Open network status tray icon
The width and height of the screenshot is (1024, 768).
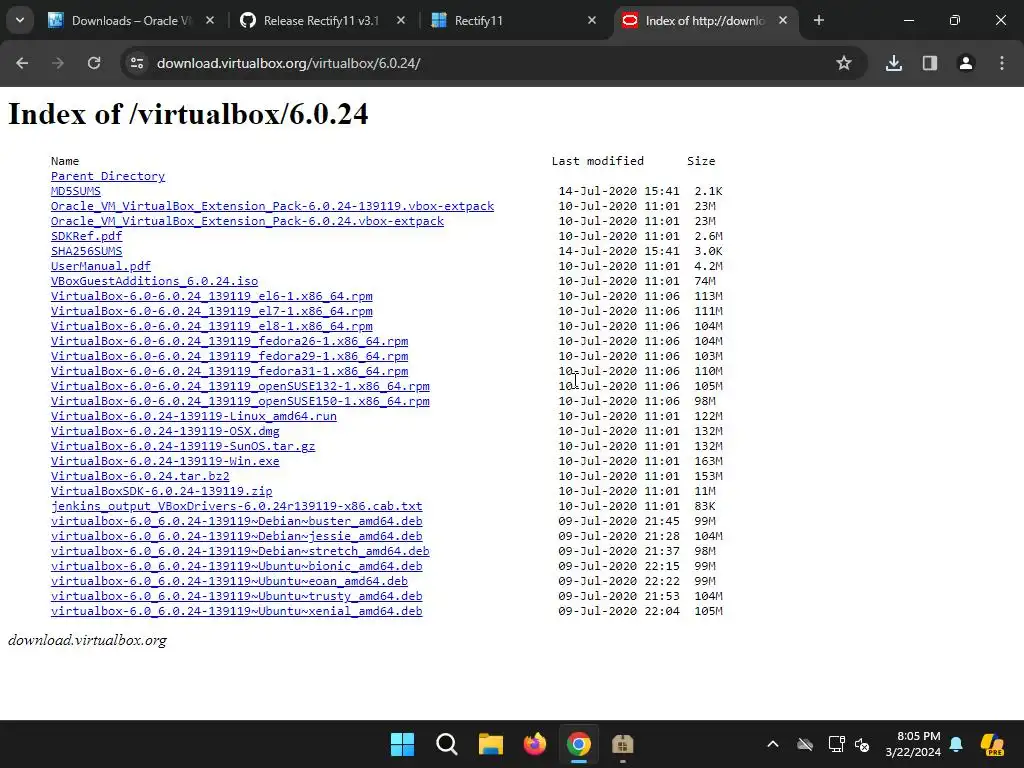[x=836, y=744]
